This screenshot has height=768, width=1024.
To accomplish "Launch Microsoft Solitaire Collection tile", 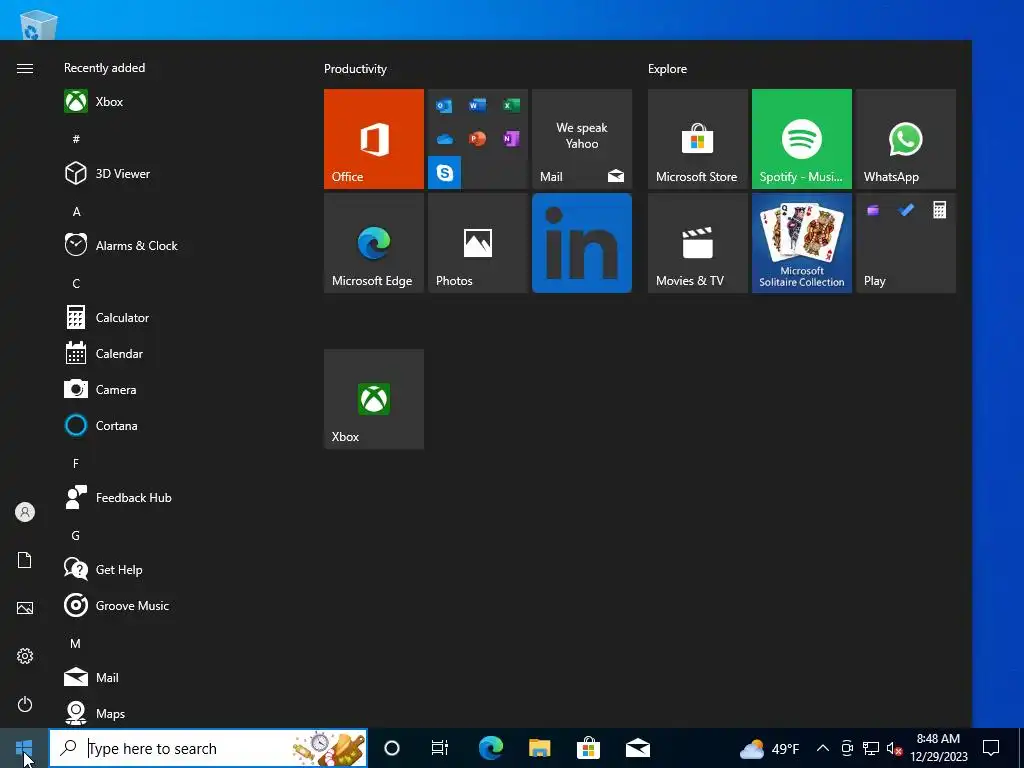I will coord(801,243).
